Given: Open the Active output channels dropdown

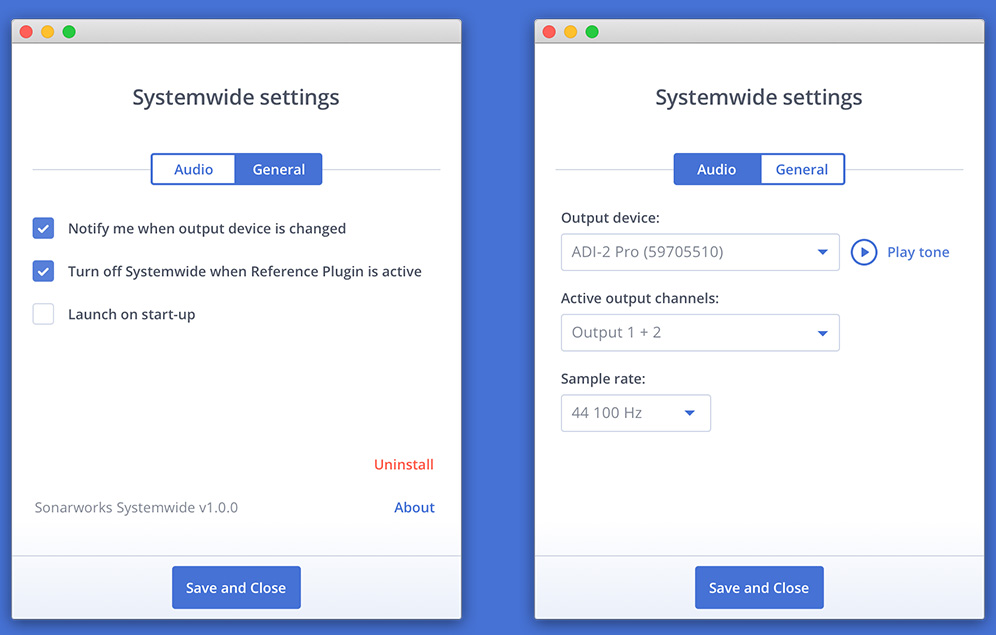Looking at the screenshot, I should tap(700, 332).
